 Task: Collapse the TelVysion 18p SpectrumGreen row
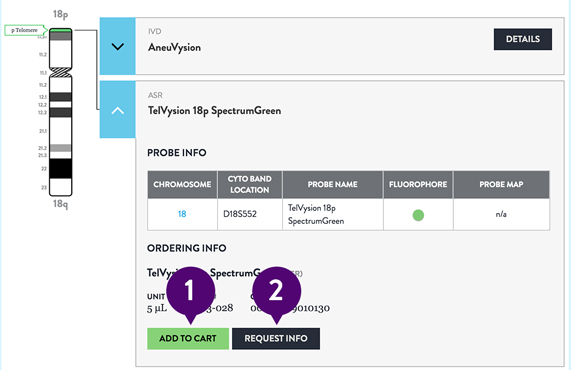coord(118,110)
